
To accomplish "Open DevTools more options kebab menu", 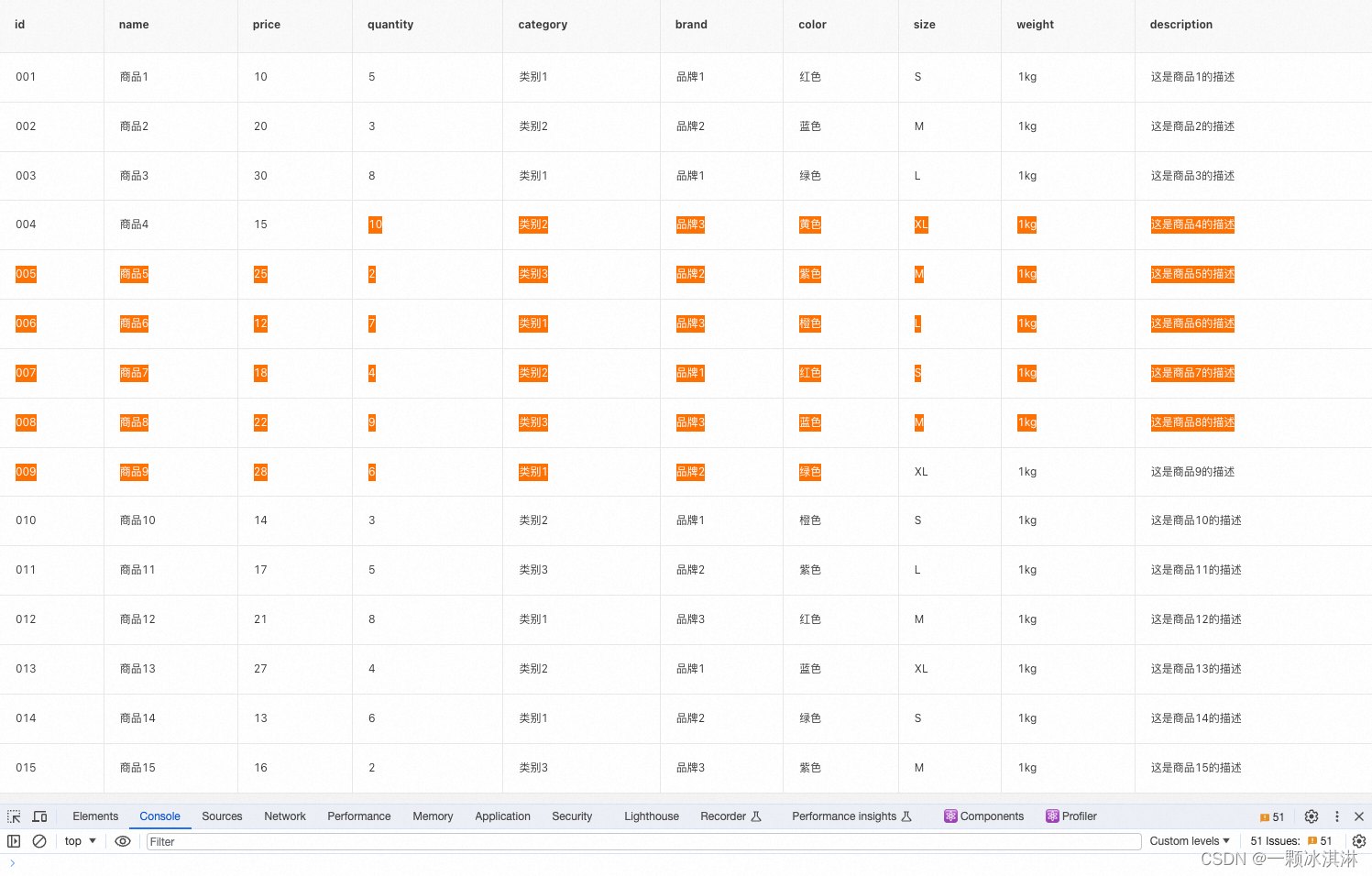I will (1336, 816).
